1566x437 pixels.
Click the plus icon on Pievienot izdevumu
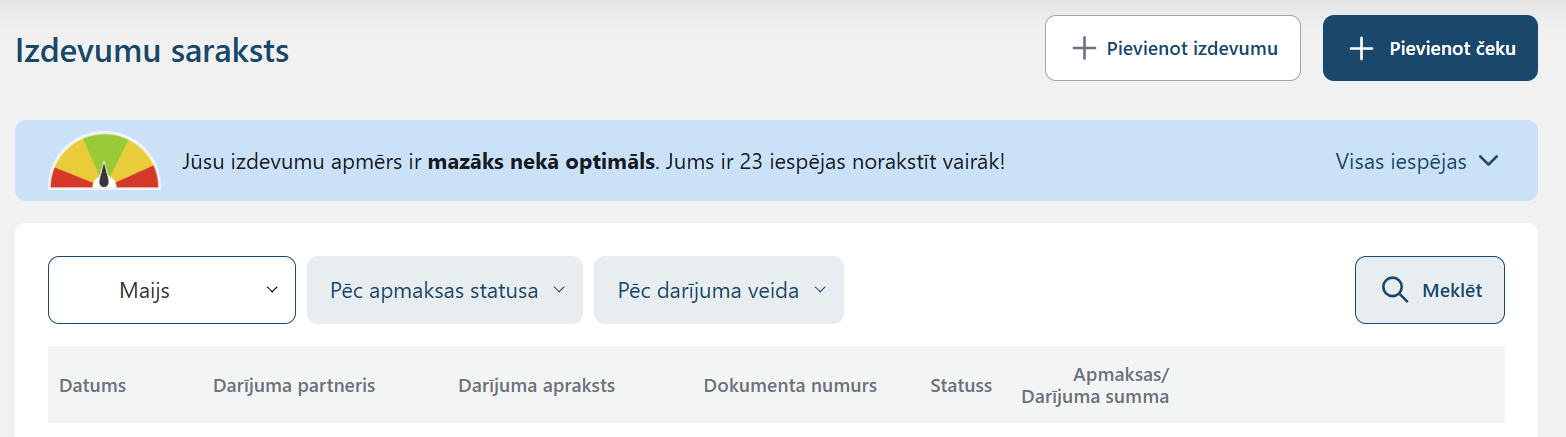pyautogui.click(x=1084, y=48)
